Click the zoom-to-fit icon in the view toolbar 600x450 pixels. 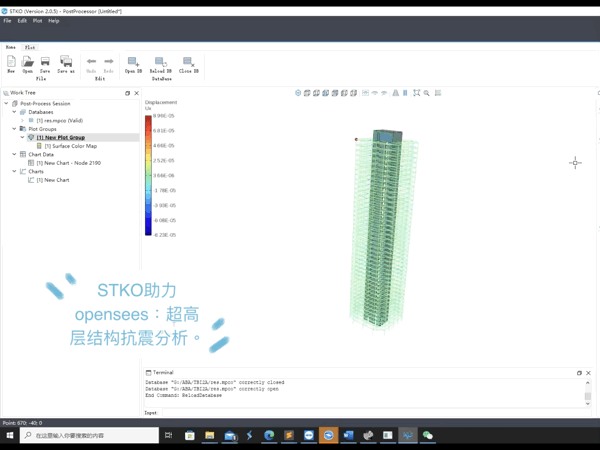coord(417,93)
